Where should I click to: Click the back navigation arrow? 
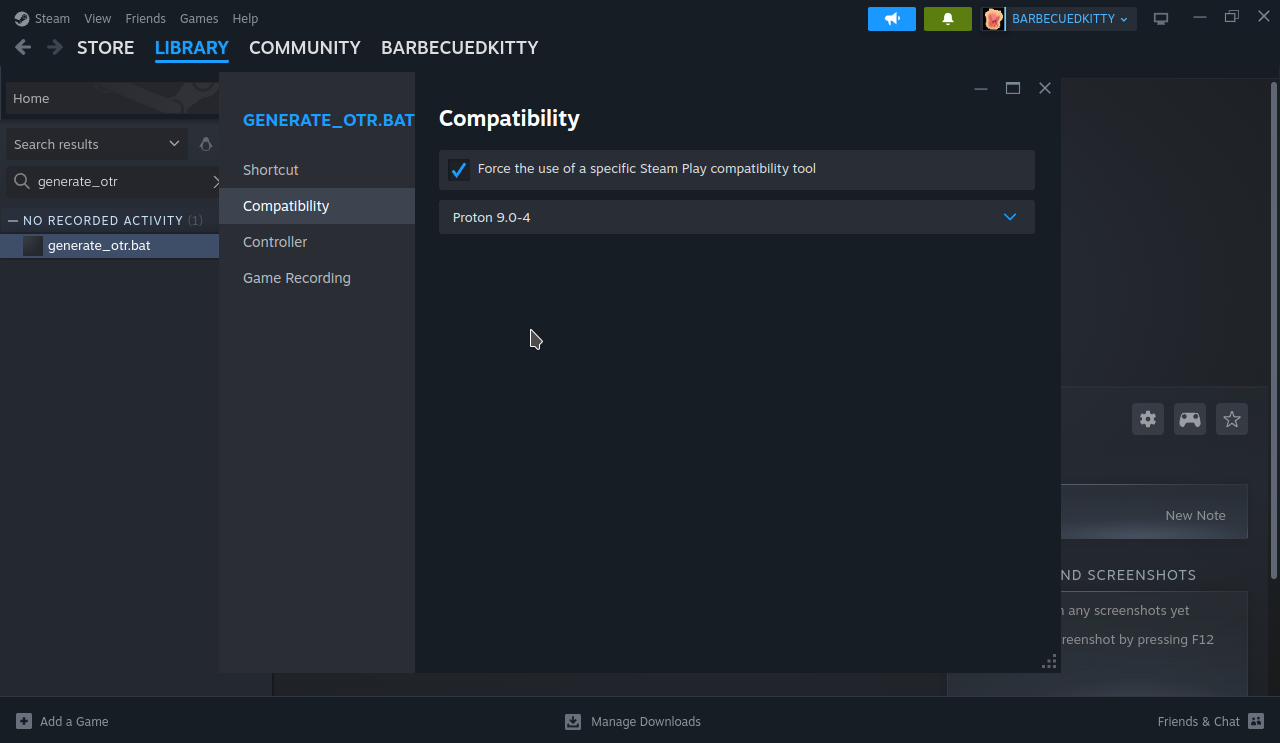[23, 48]
